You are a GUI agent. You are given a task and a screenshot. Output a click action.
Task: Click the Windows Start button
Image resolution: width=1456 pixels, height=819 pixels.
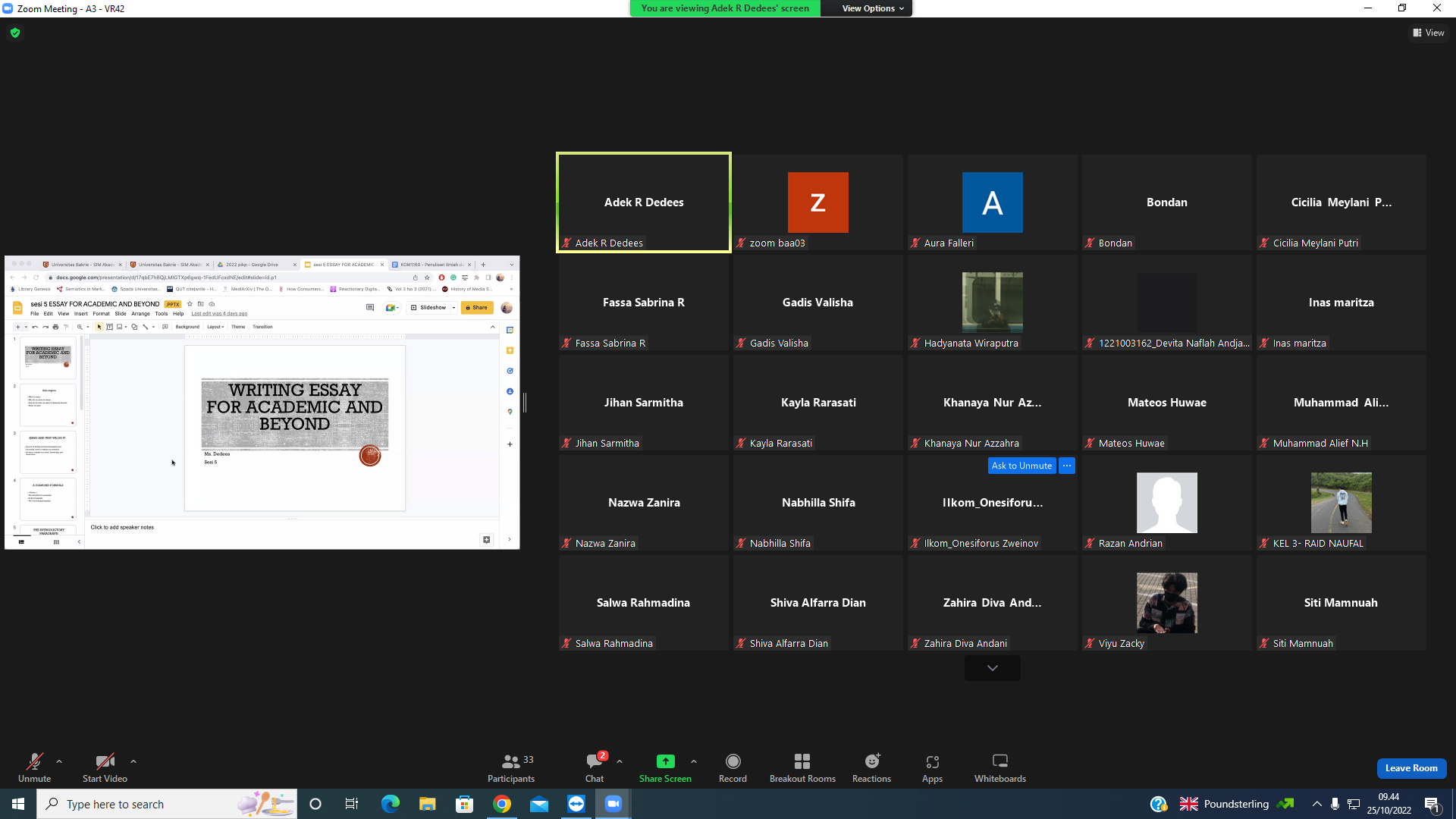pyautogui.click(x=18, y=804)
